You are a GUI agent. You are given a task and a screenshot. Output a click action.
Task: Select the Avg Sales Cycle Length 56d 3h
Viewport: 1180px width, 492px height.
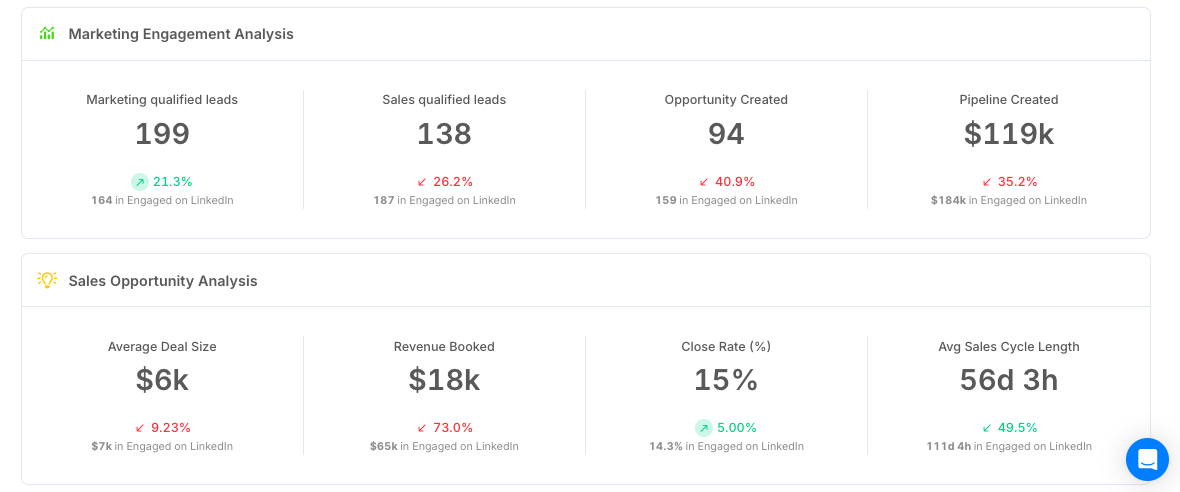(1008, 380)
